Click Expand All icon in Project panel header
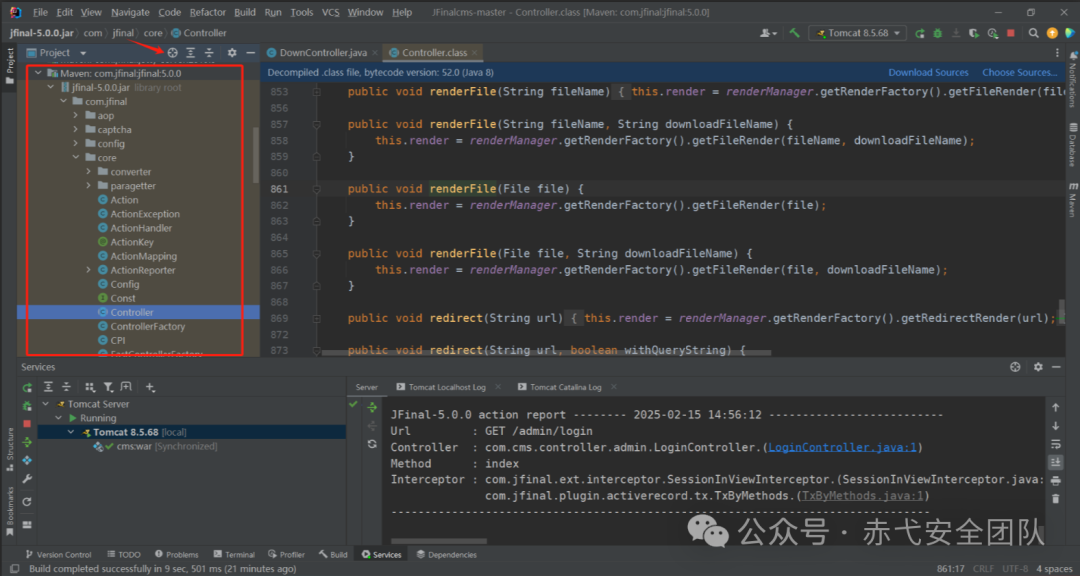 coord(191,52)
